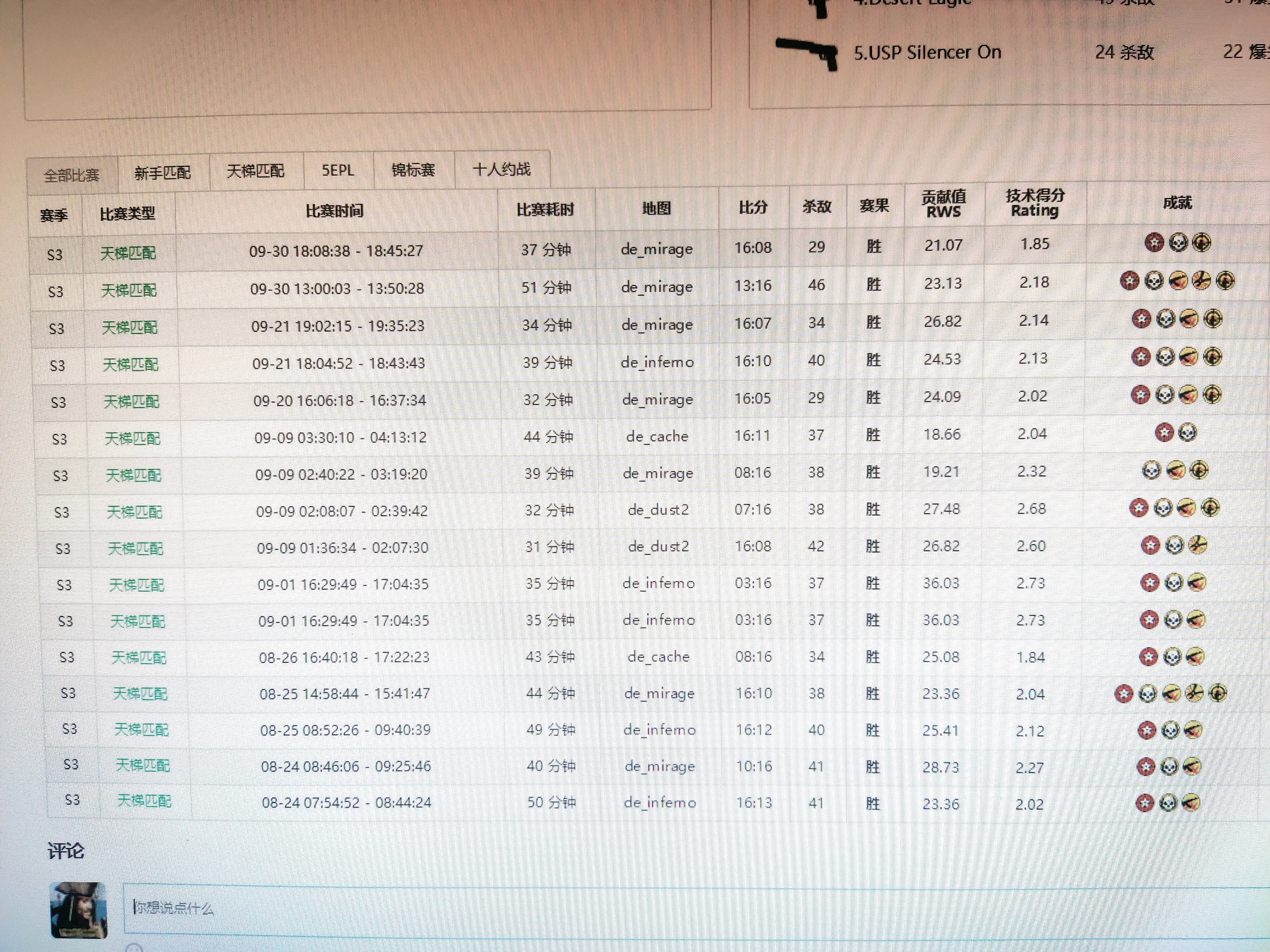Click rifle badge in 09-21 18:04:52 row

tap(1188, 357)
